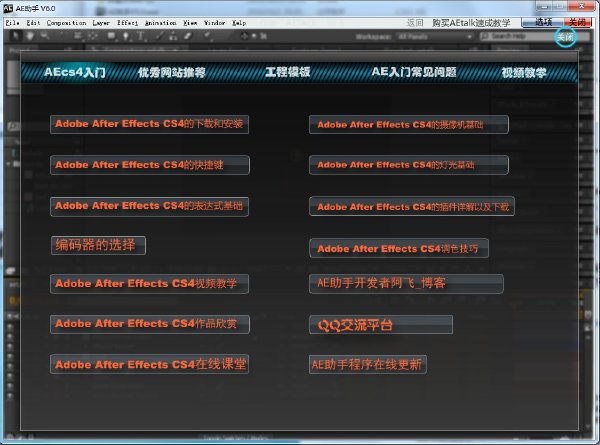Switch to the 优秀网站推荐 tab

point(171,72)
